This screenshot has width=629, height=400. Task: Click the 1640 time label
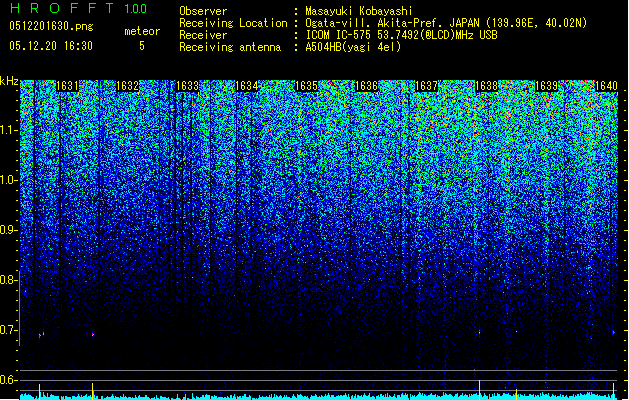click(606, 86)
